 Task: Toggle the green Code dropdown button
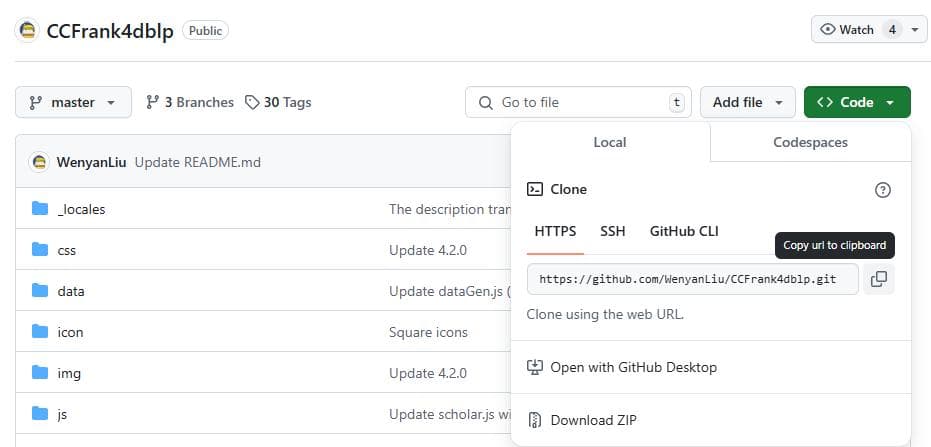[x=857, y=102]
